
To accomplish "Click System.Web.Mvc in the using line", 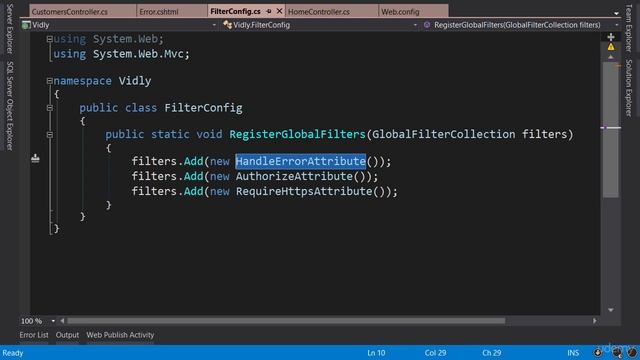I will (138, 54).
